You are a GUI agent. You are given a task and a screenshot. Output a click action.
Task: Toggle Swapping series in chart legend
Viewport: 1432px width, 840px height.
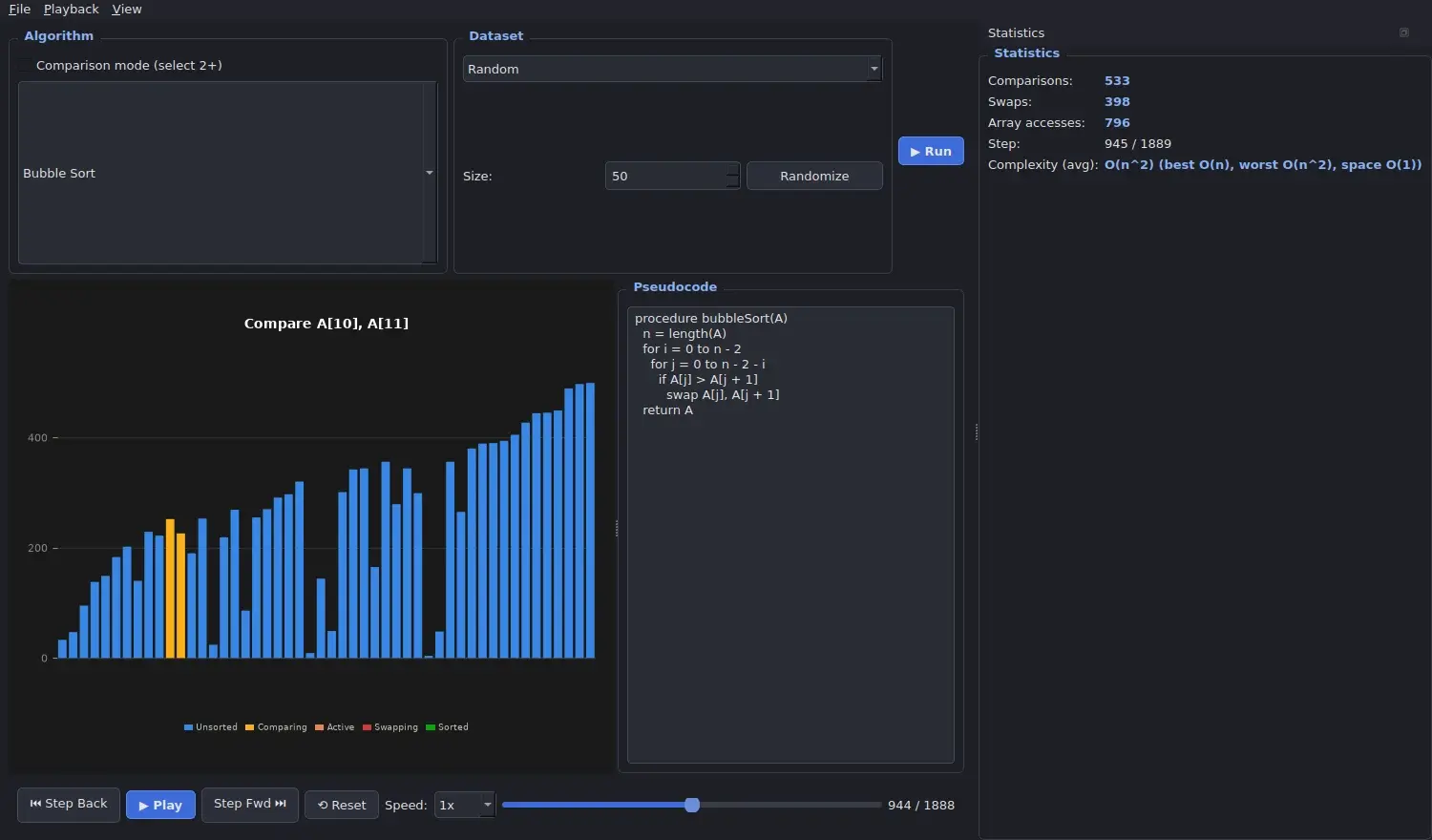(390, 727)
